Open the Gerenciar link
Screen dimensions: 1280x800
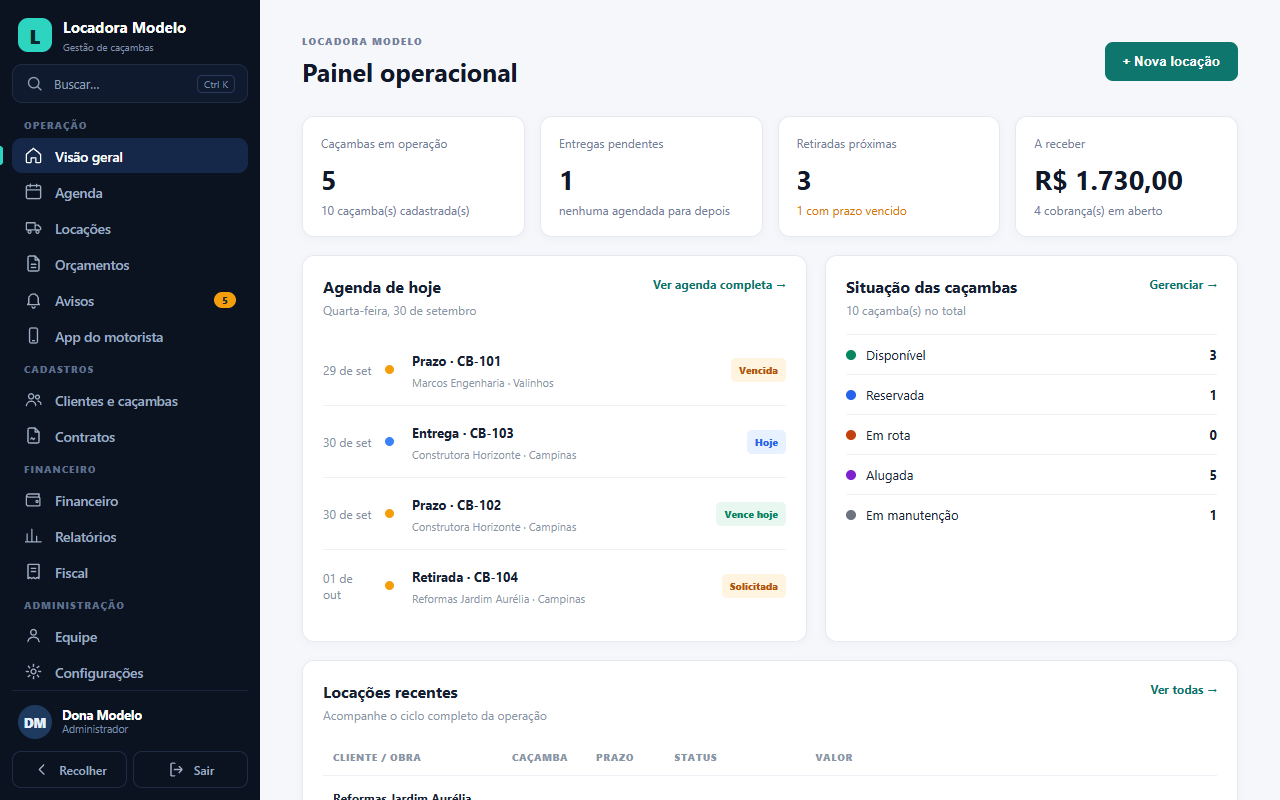point(1184,285)
